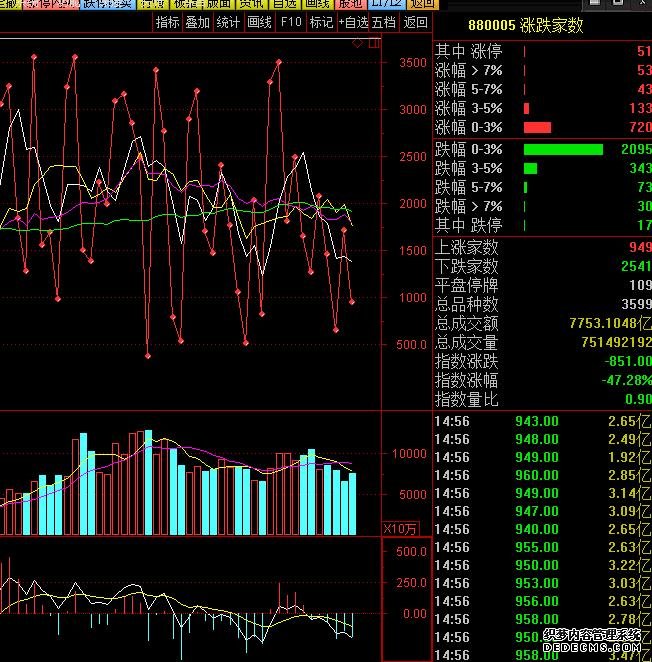Viewport: 652px width, 662px height.
Task: Click tick row with price 943.00
Action: pyautogui.click(x=543, y=421)
